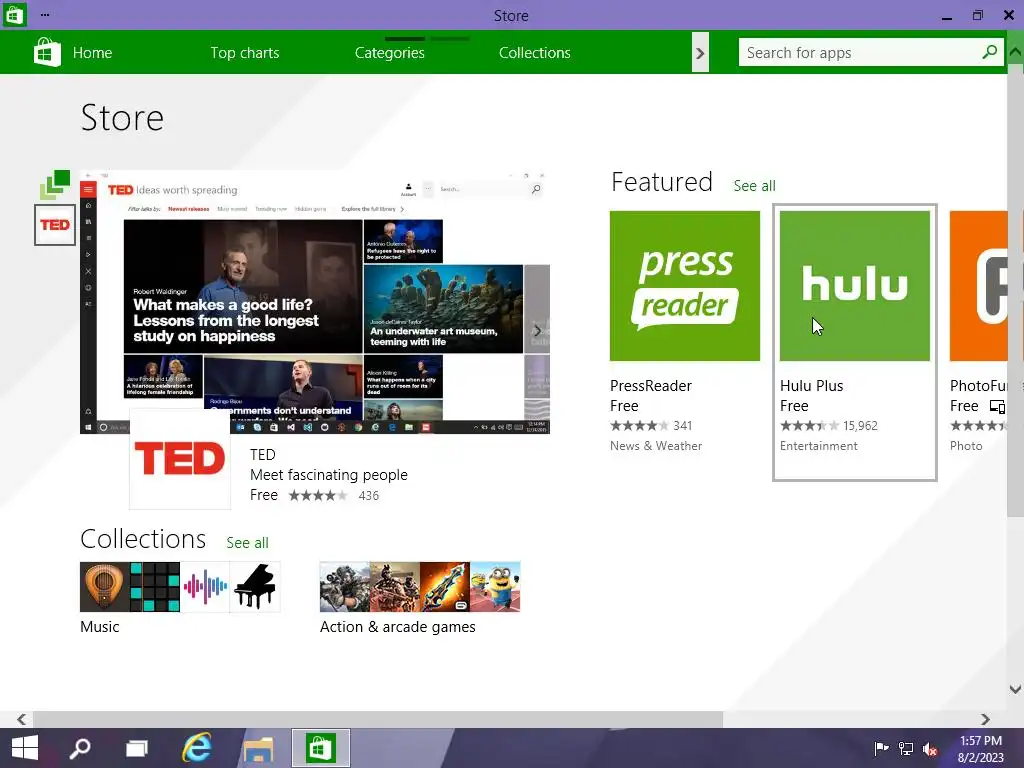Click the Minion game image in arcade collection

[495, 586]
